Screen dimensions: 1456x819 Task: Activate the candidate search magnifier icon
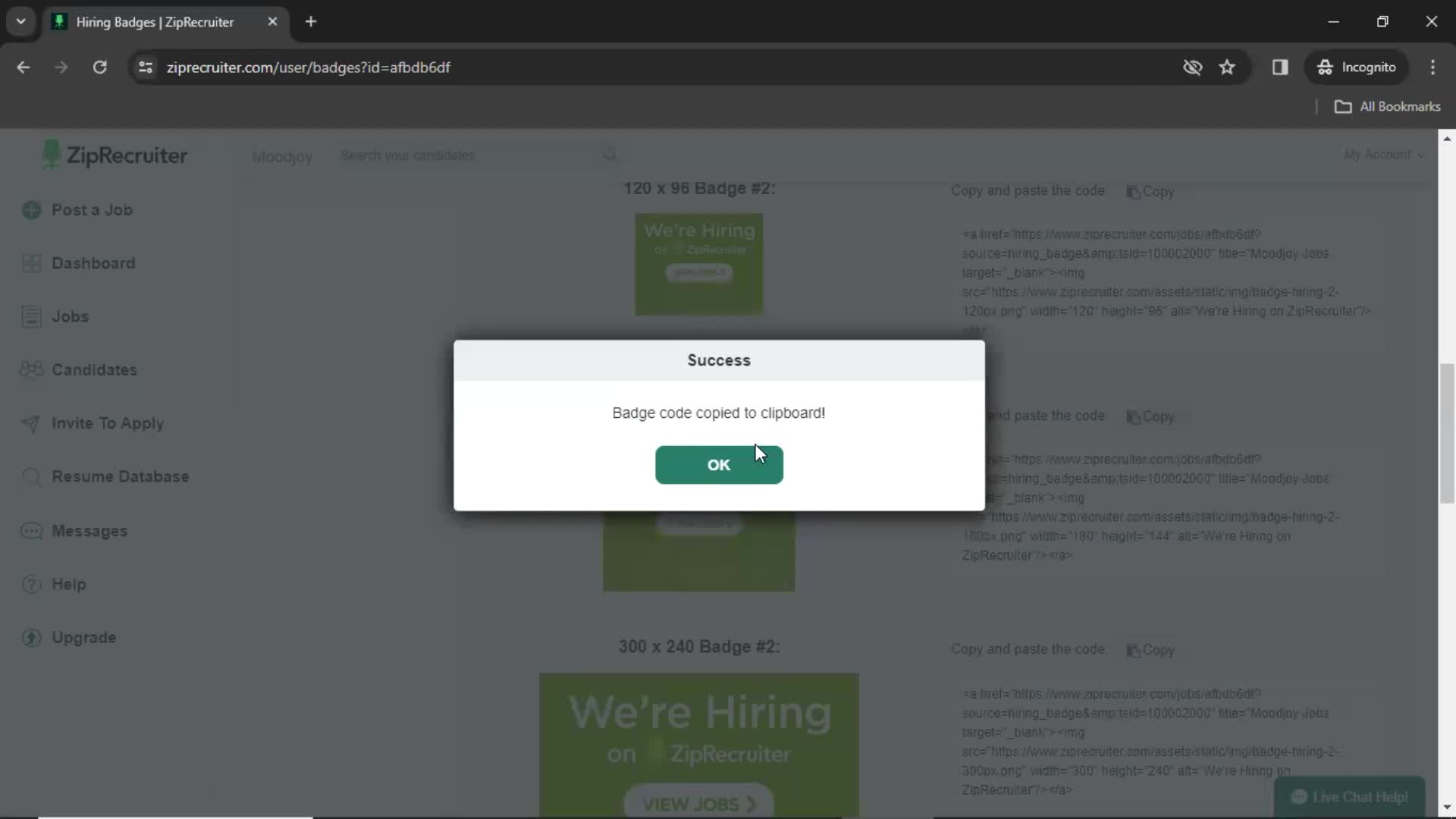[x=610, y=155]
